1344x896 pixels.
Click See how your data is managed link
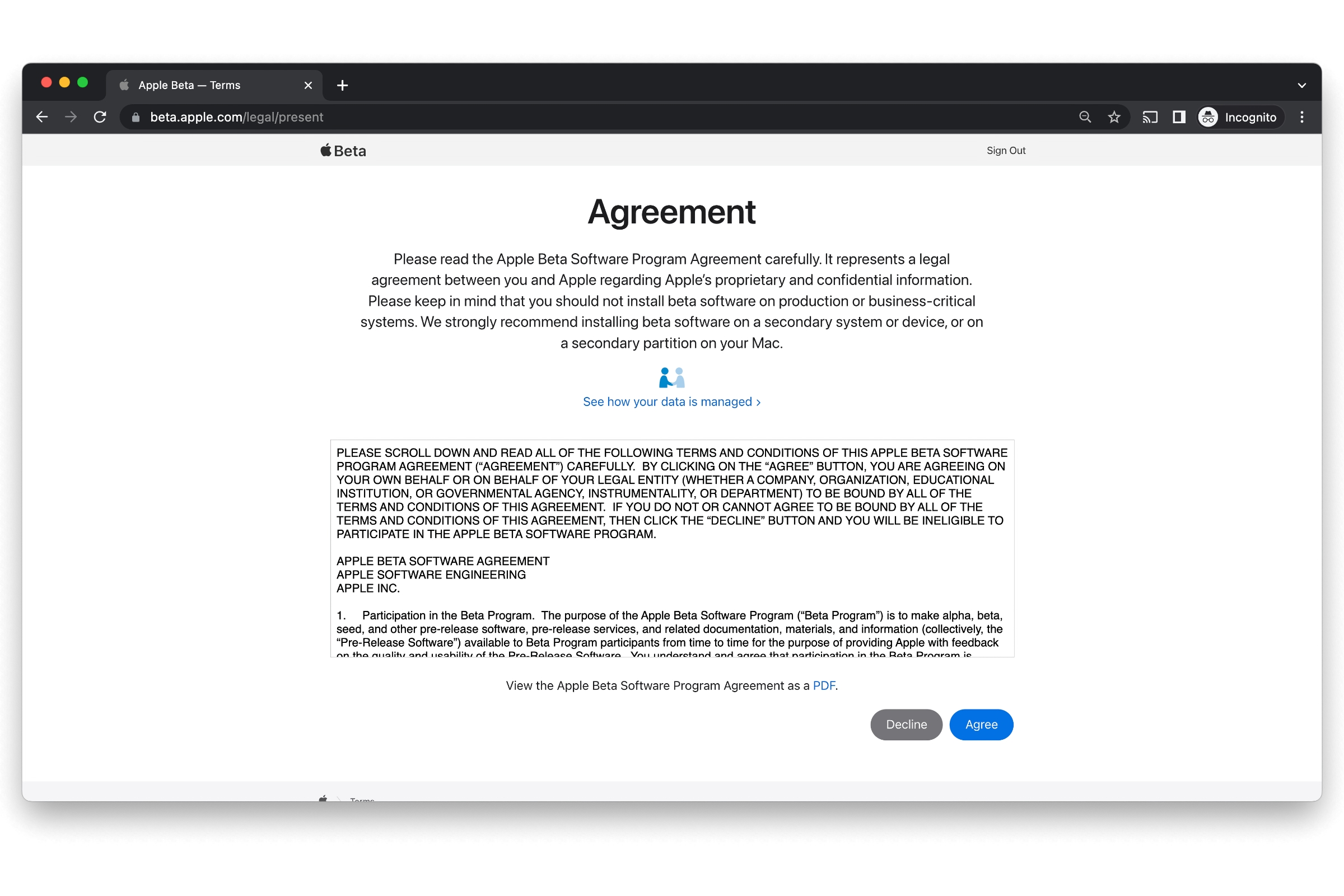pos(671,401)
